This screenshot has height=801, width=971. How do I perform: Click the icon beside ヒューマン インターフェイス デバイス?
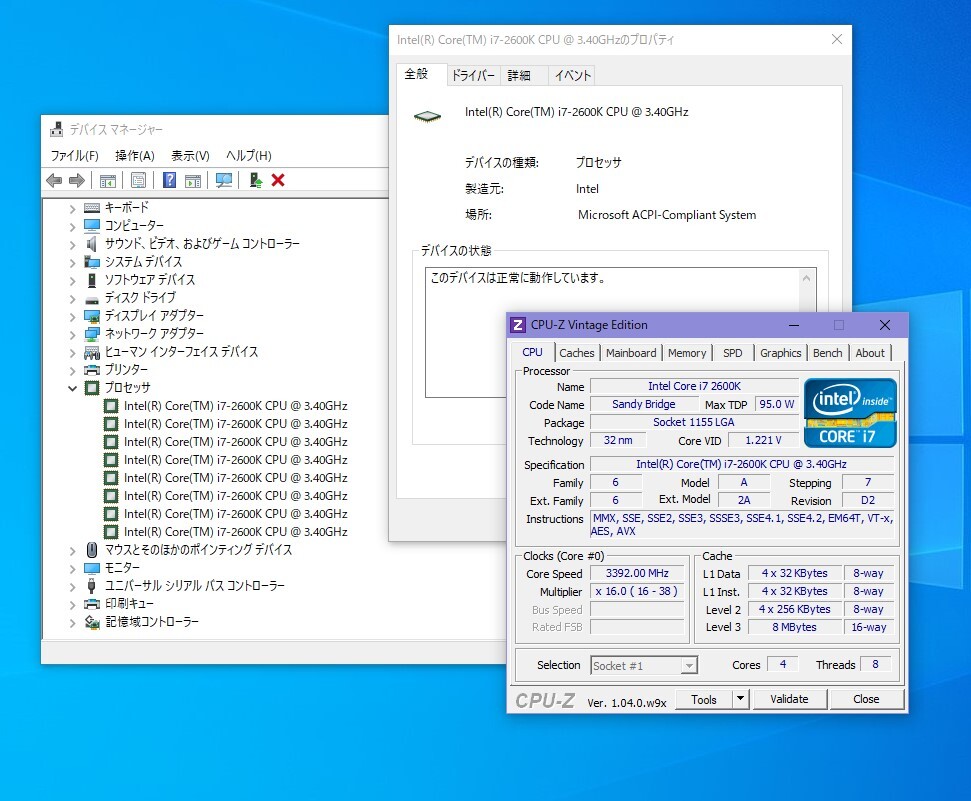tap(92, 352)
